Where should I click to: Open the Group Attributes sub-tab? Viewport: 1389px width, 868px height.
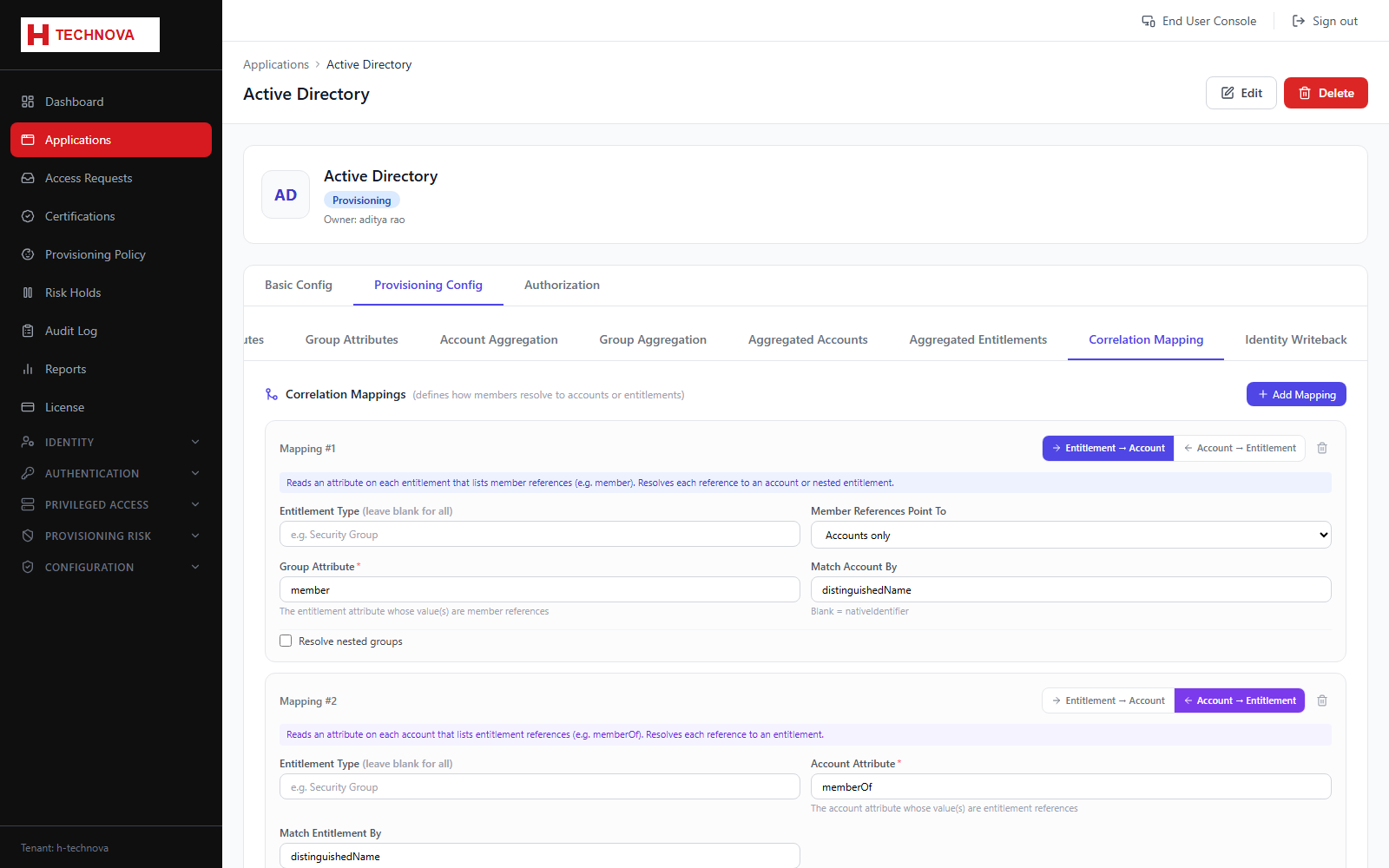point(352,339)
